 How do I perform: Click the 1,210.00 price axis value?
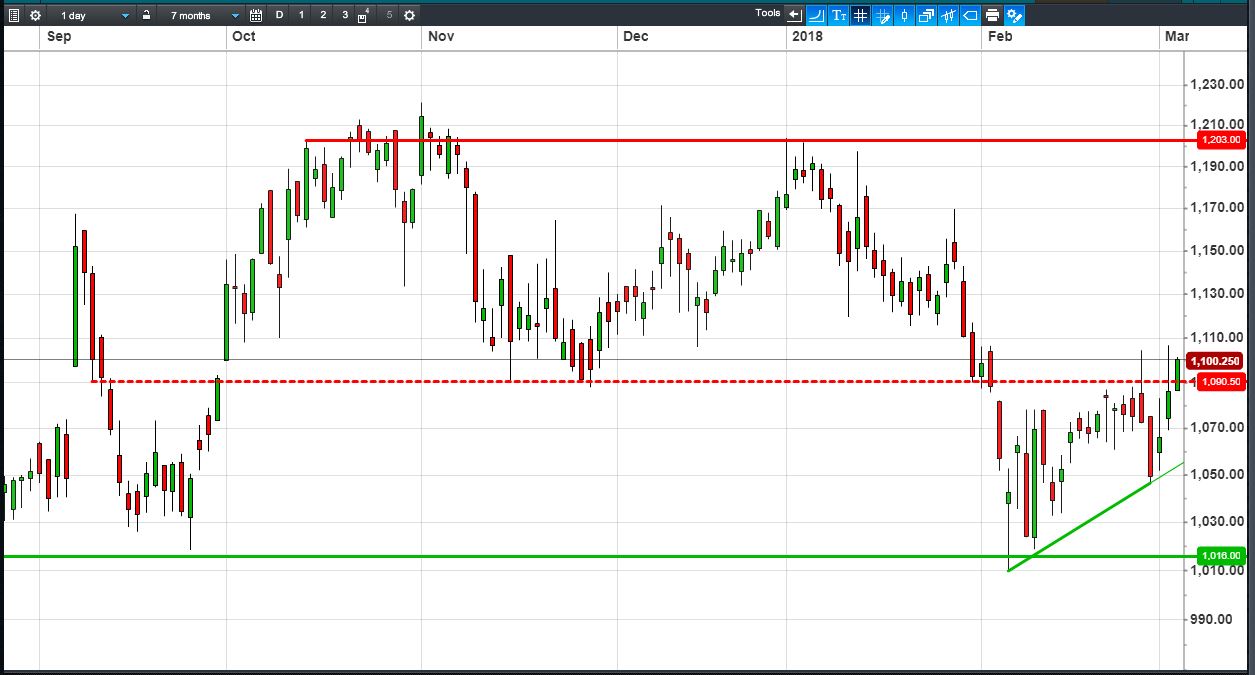point(1218,125)
